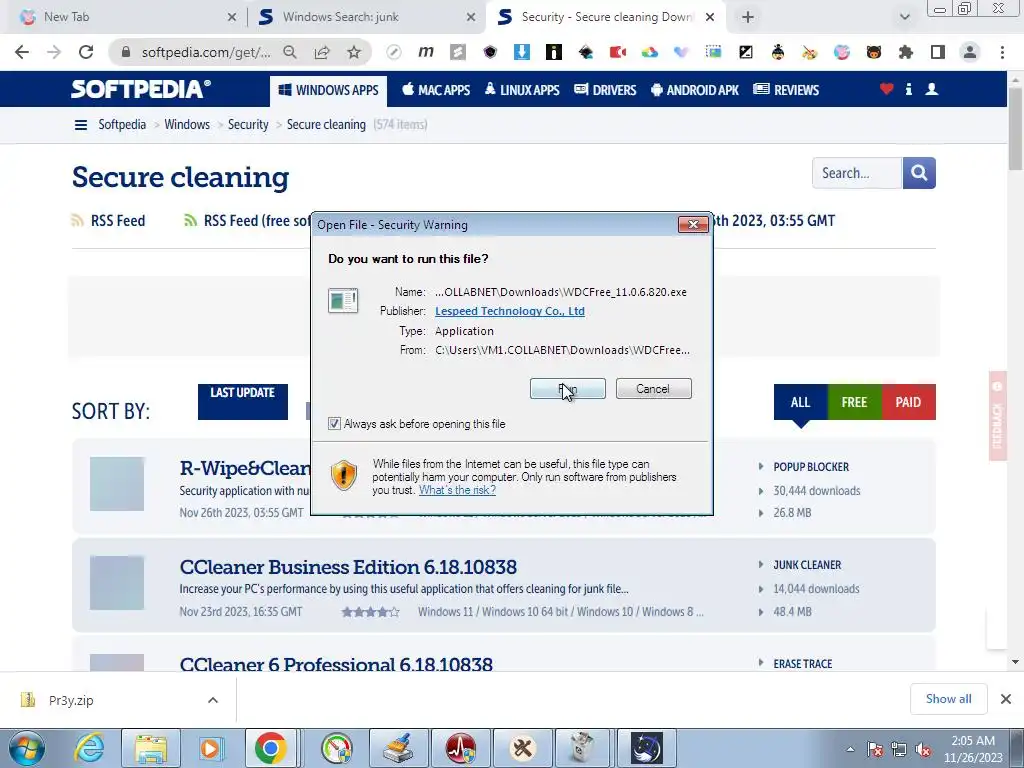The width and height of the screenshot is (1024, 768).
Task: Click the CCleaner Business Edition thumbnail
Action: point(117,583)
